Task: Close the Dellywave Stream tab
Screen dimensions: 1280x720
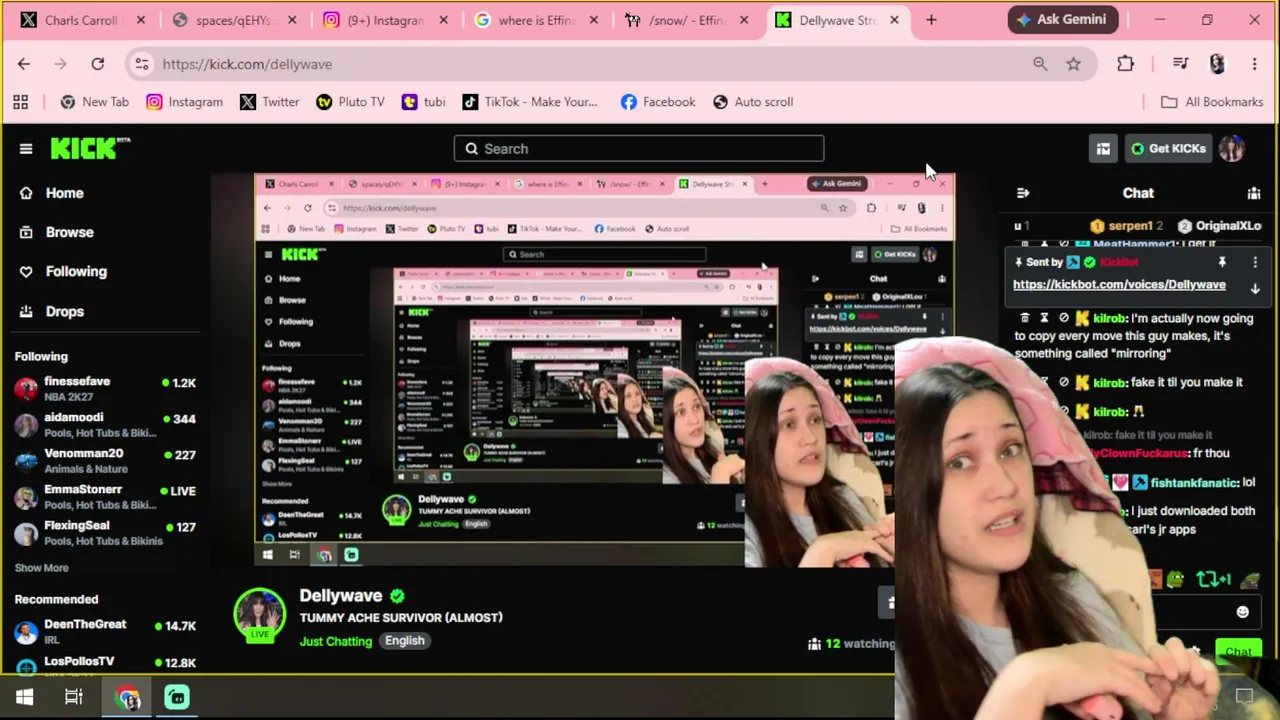Action: pos(894,20)
